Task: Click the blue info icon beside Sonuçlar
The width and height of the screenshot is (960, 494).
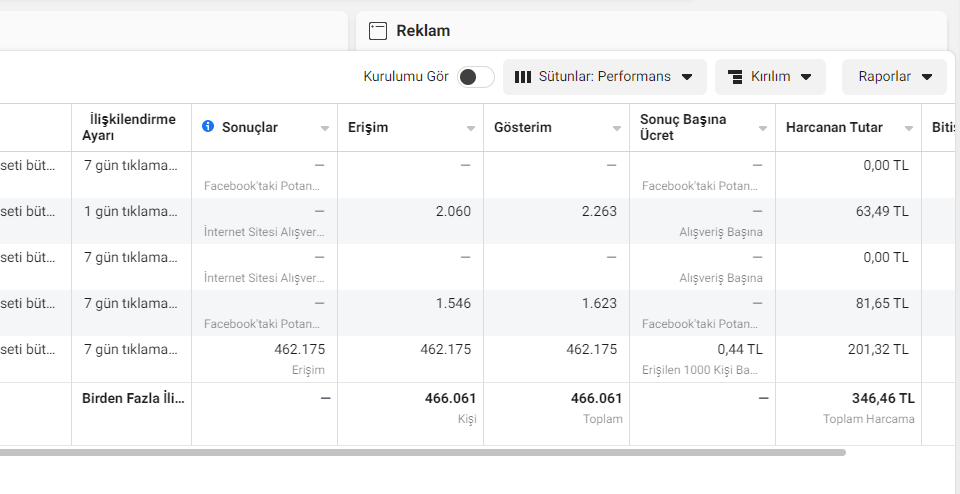Action: point(208,126)
